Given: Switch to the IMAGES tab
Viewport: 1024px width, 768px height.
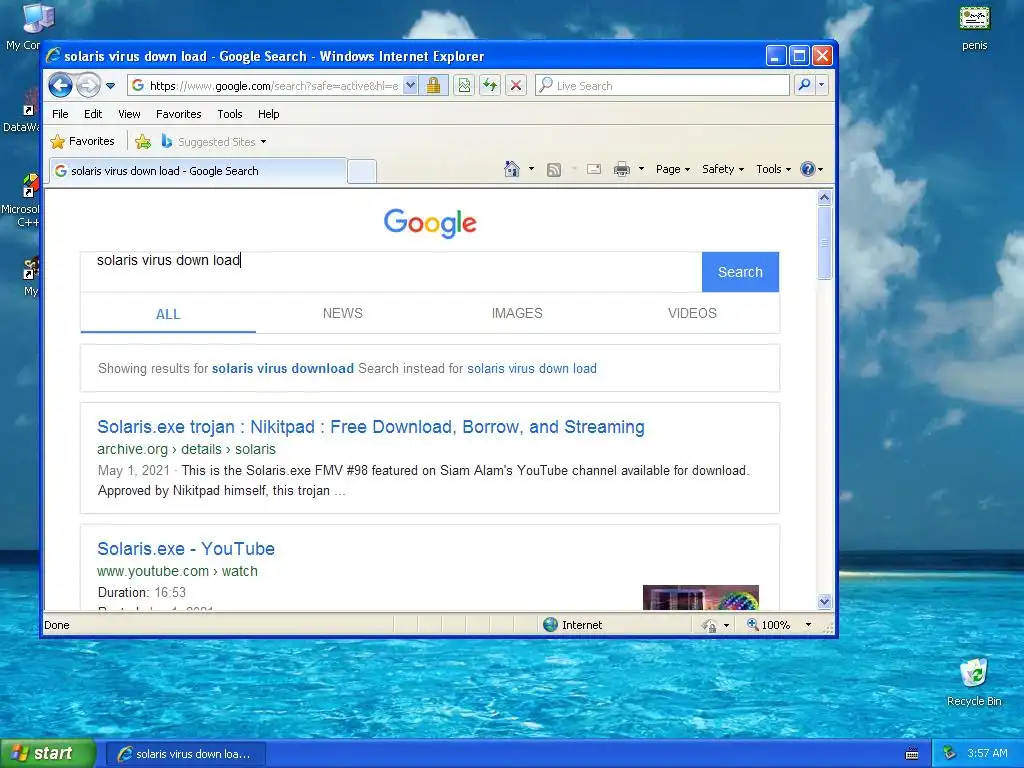Looking at the screenshot, I should click(x=517, y=313).
